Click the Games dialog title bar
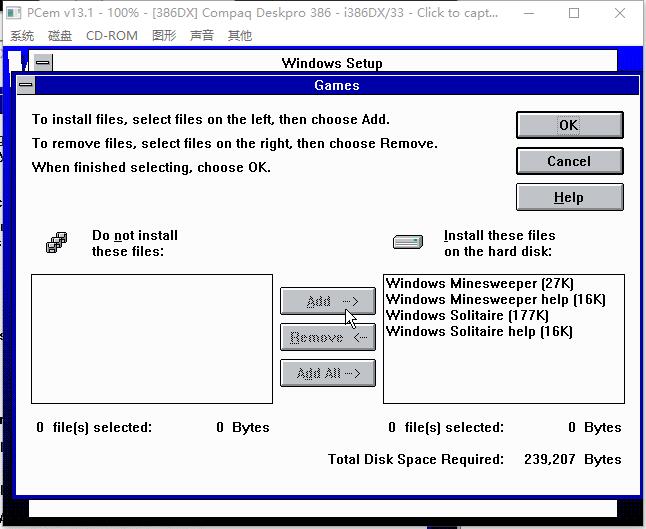Screen dimensions: 646x529 337,85
